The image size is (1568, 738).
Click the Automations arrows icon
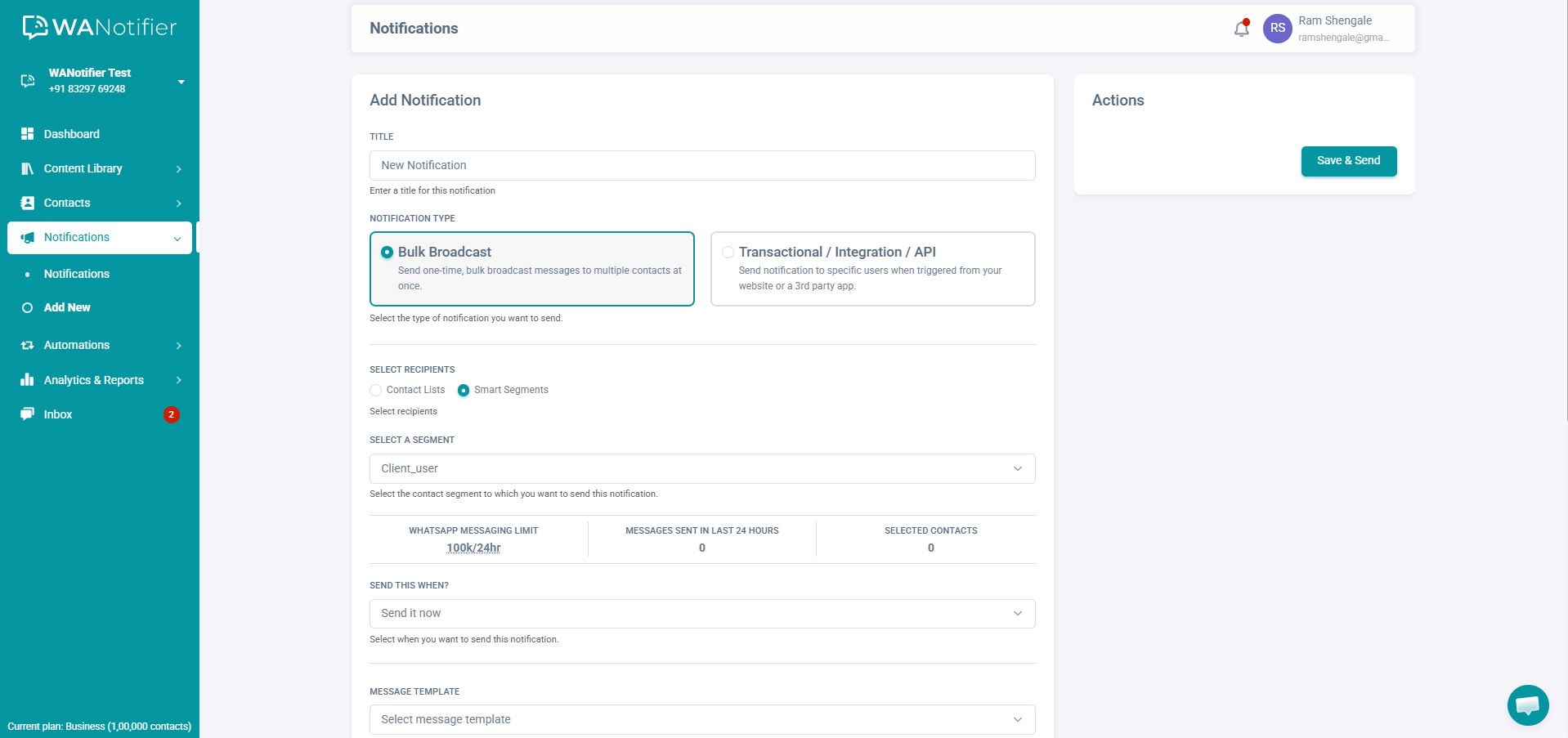tap(27, 345)
